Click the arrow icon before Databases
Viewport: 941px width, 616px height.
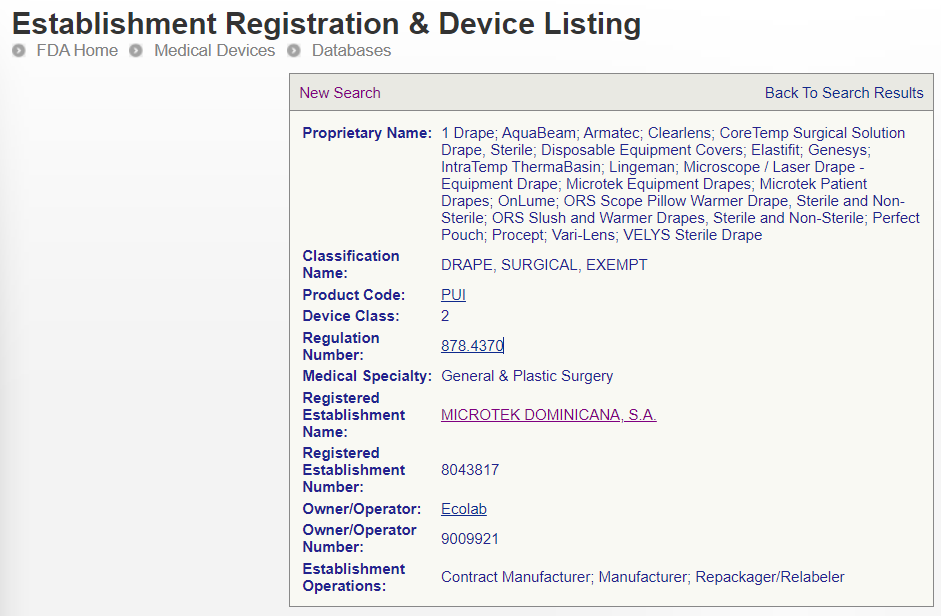pos(293,50)
